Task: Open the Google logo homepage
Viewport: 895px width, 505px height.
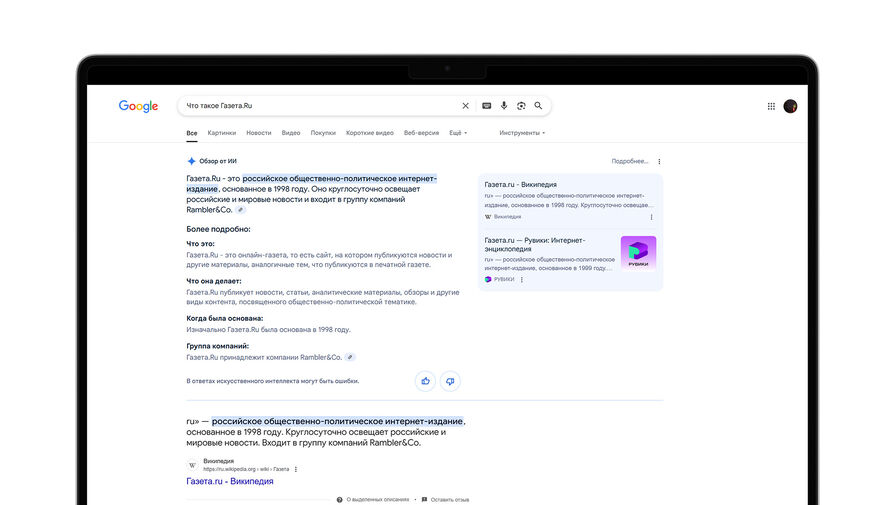Action: (138, 106)
